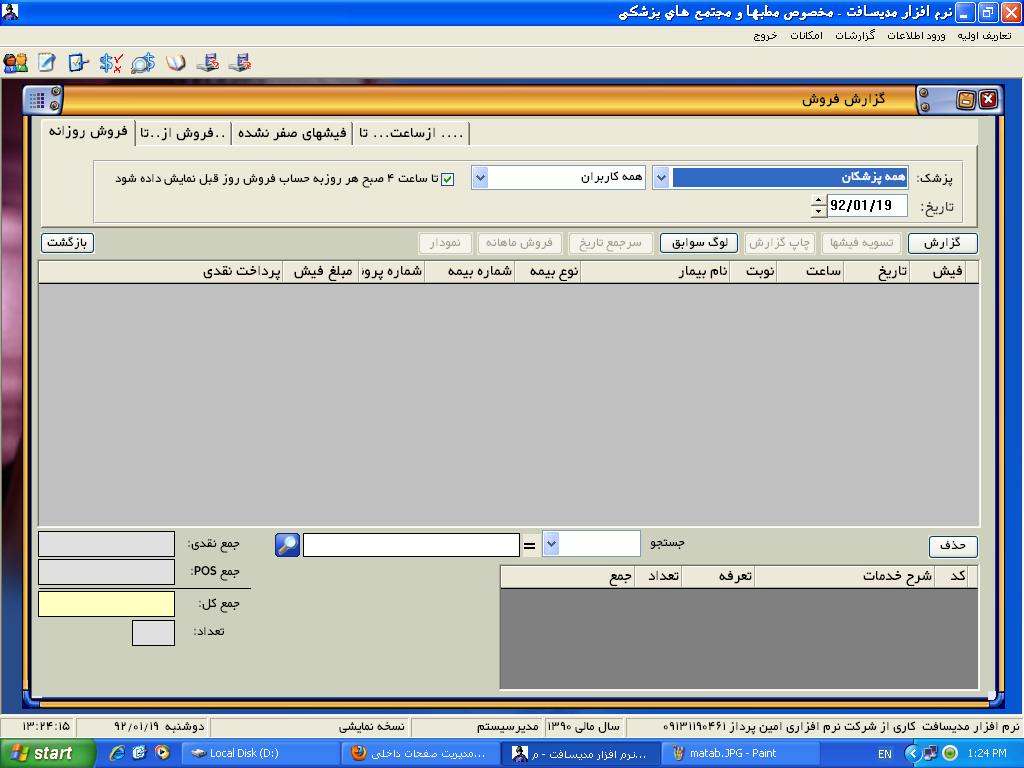
Task: Open the تعاریف اولیه menu
Action: 984,36
